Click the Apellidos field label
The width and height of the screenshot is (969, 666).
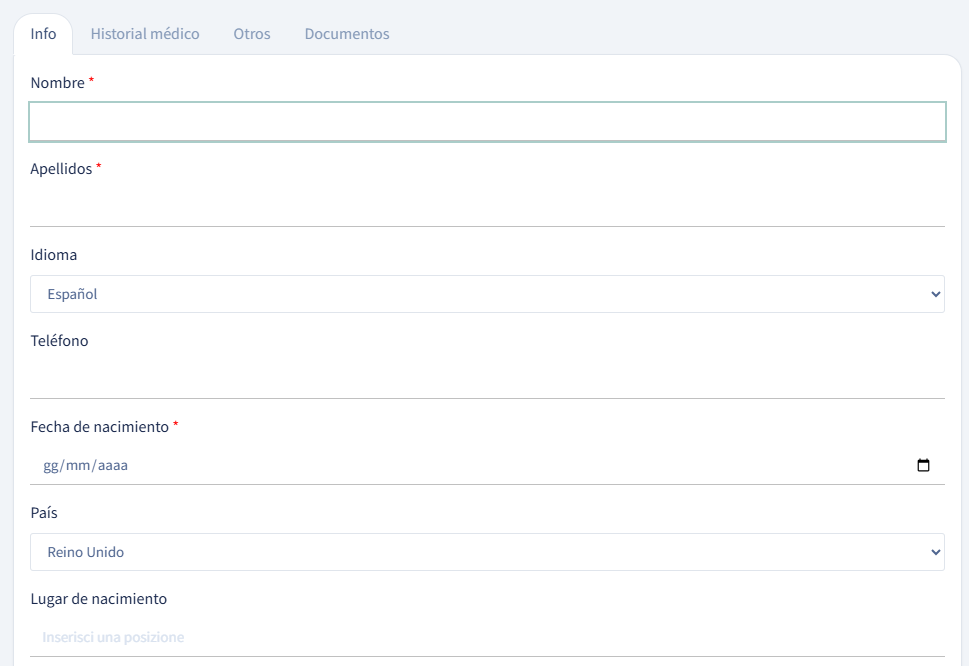coord(61,169)
